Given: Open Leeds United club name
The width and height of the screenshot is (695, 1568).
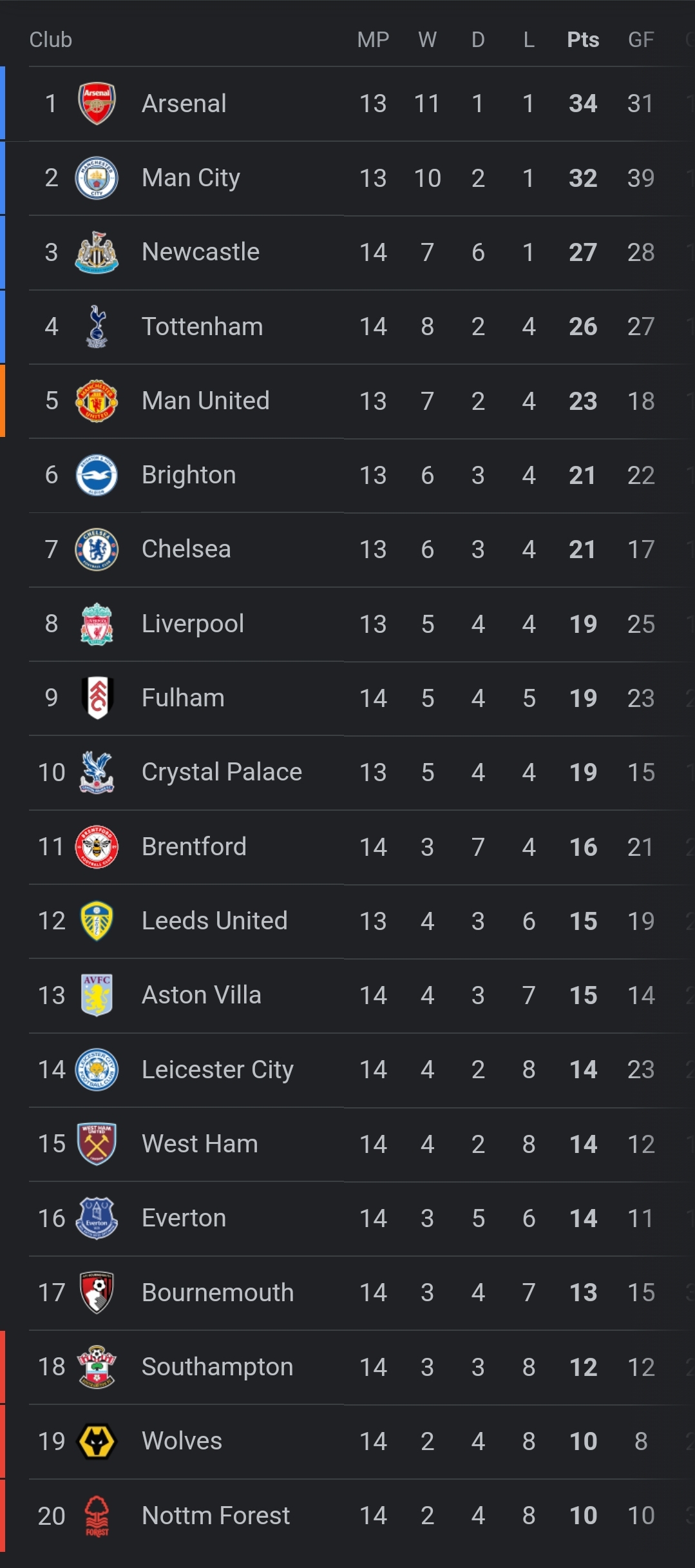Looking at the screenshot, I should coord(214,921).
